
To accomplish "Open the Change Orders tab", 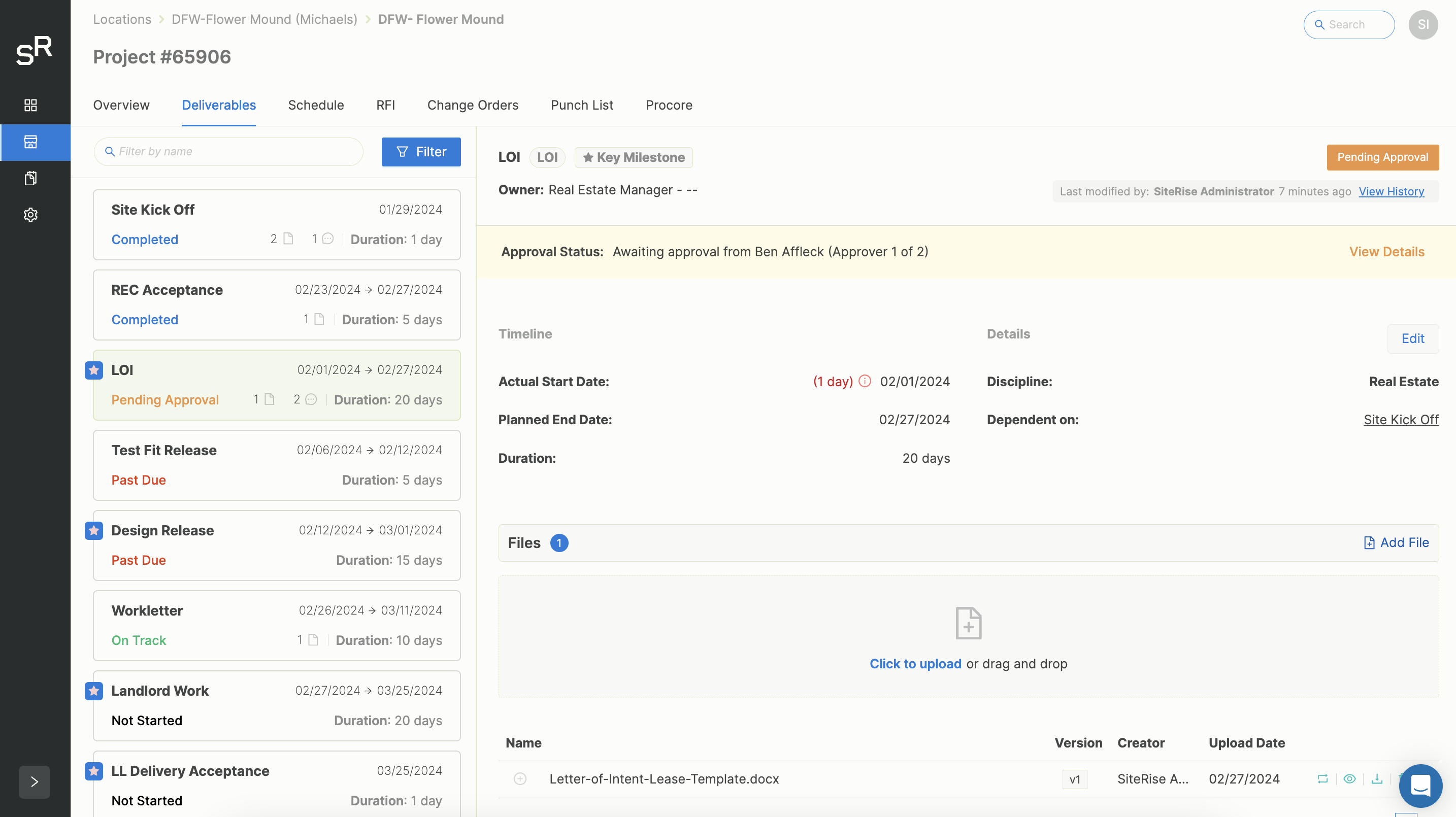I will tap(473, 105).
